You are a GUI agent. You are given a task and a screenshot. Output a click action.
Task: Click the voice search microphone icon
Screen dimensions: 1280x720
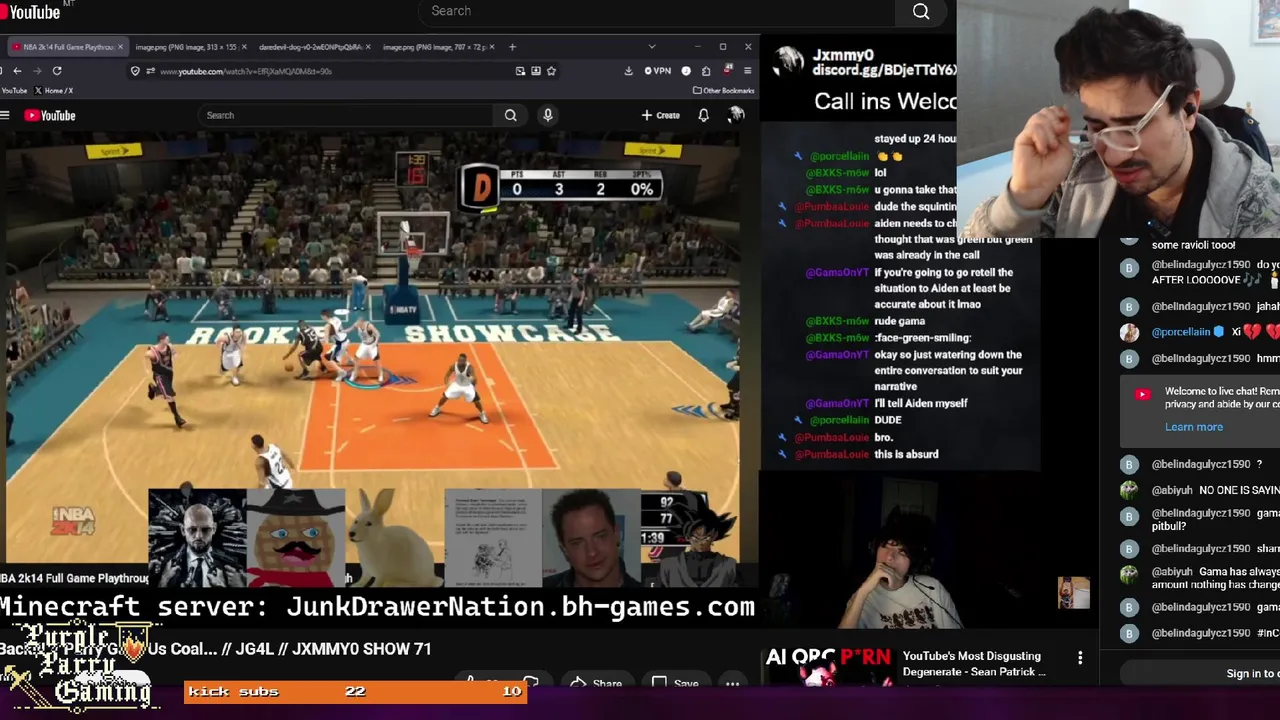[547, 115]
